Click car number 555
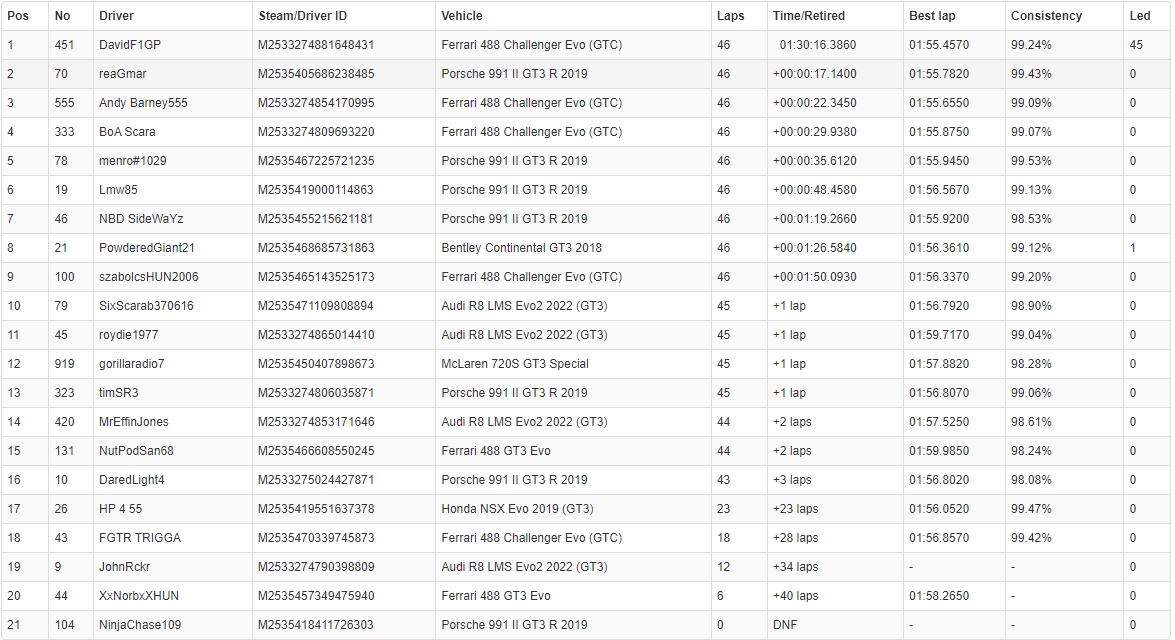 pos(64,103)
